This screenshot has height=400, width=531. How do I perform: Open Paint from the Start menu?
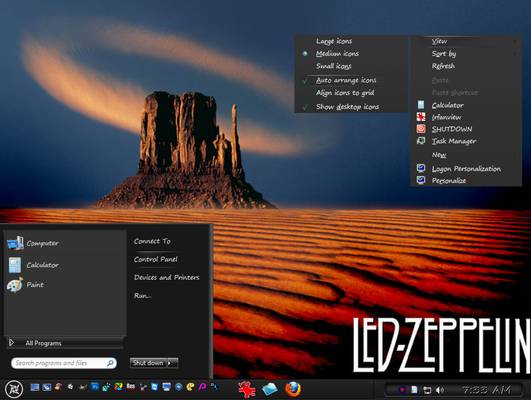click(35, 285)
